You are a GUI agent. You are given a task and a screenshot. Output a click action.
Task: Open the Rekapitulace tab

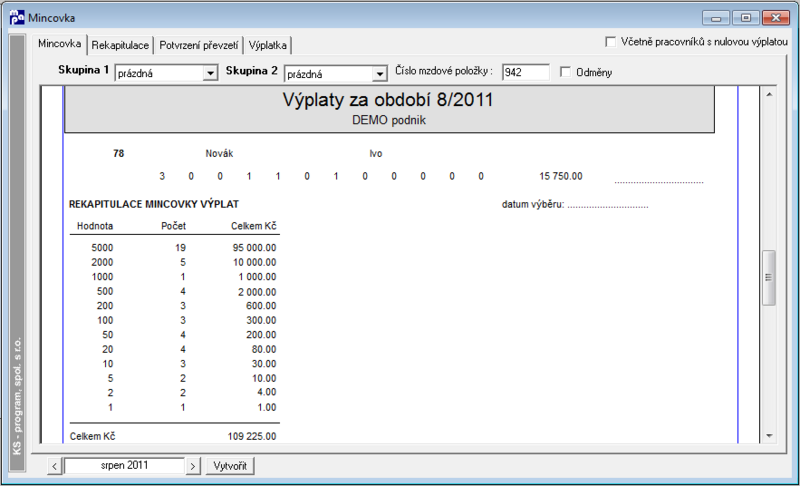(x=120, y=45)
